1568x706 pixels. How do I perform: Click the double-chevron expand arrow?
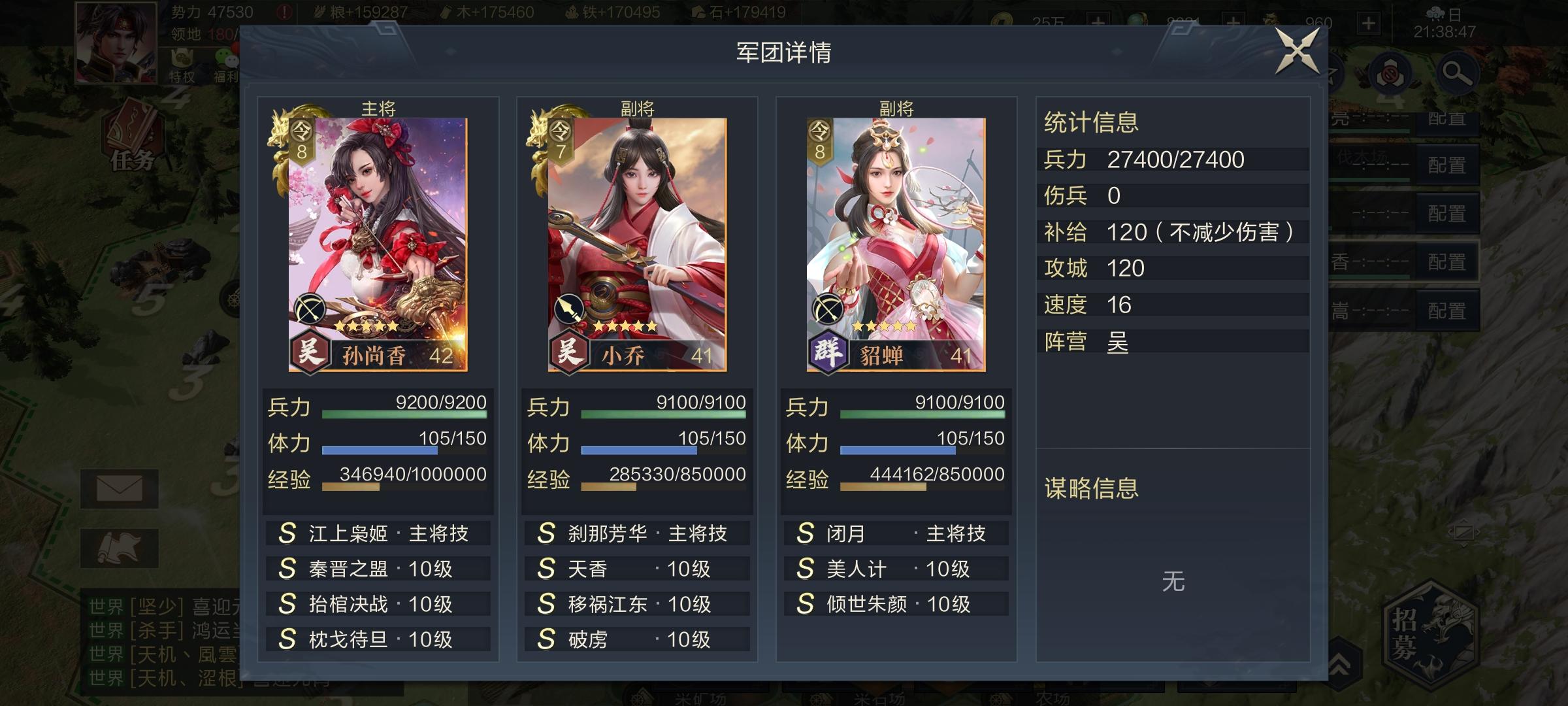1339,665
